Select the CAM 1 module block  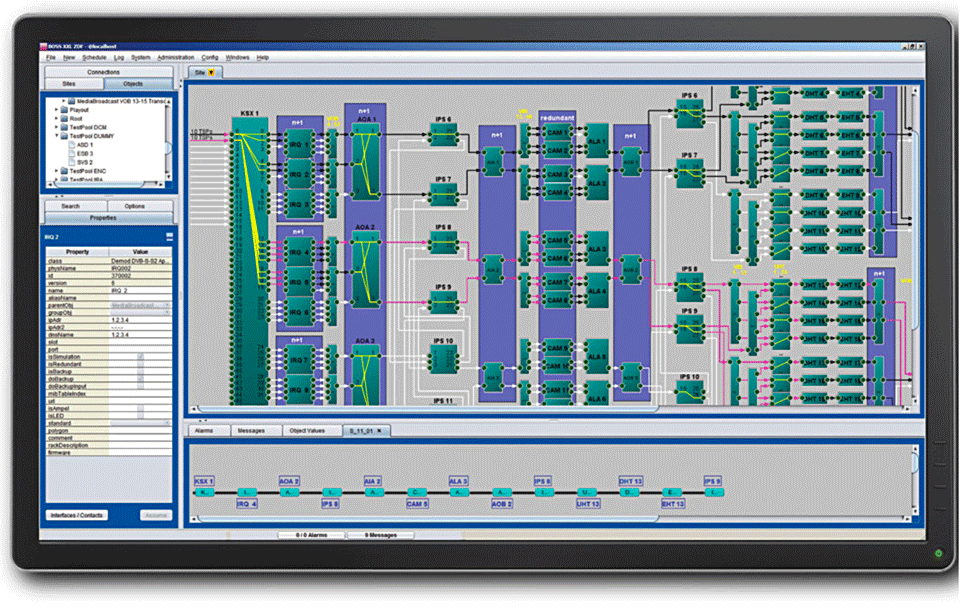pyautogui.click(x=558, y=133)
